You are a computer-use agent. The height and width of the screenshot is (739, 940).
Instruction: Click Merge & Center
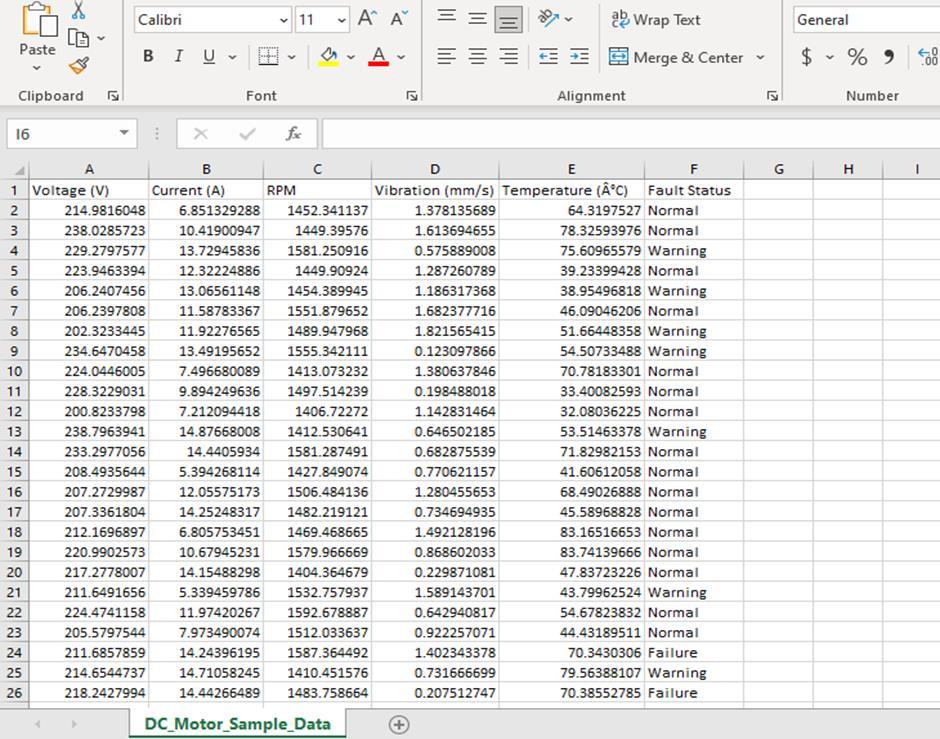point(676,57)
